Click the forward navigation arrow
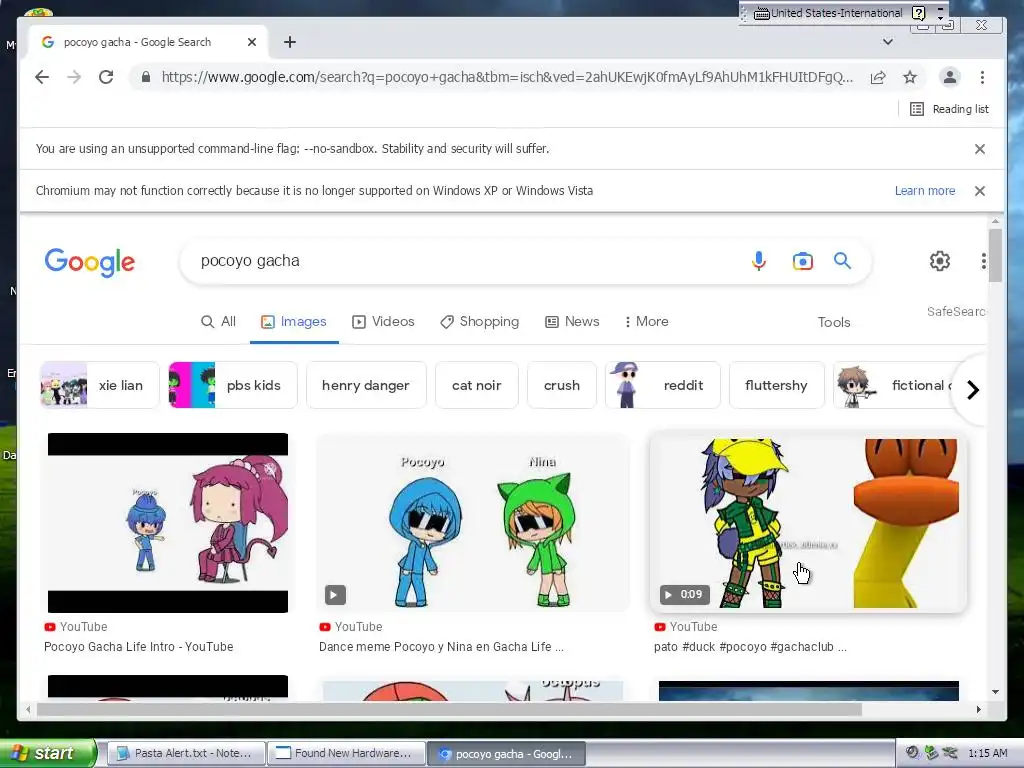 click(74, 77)
